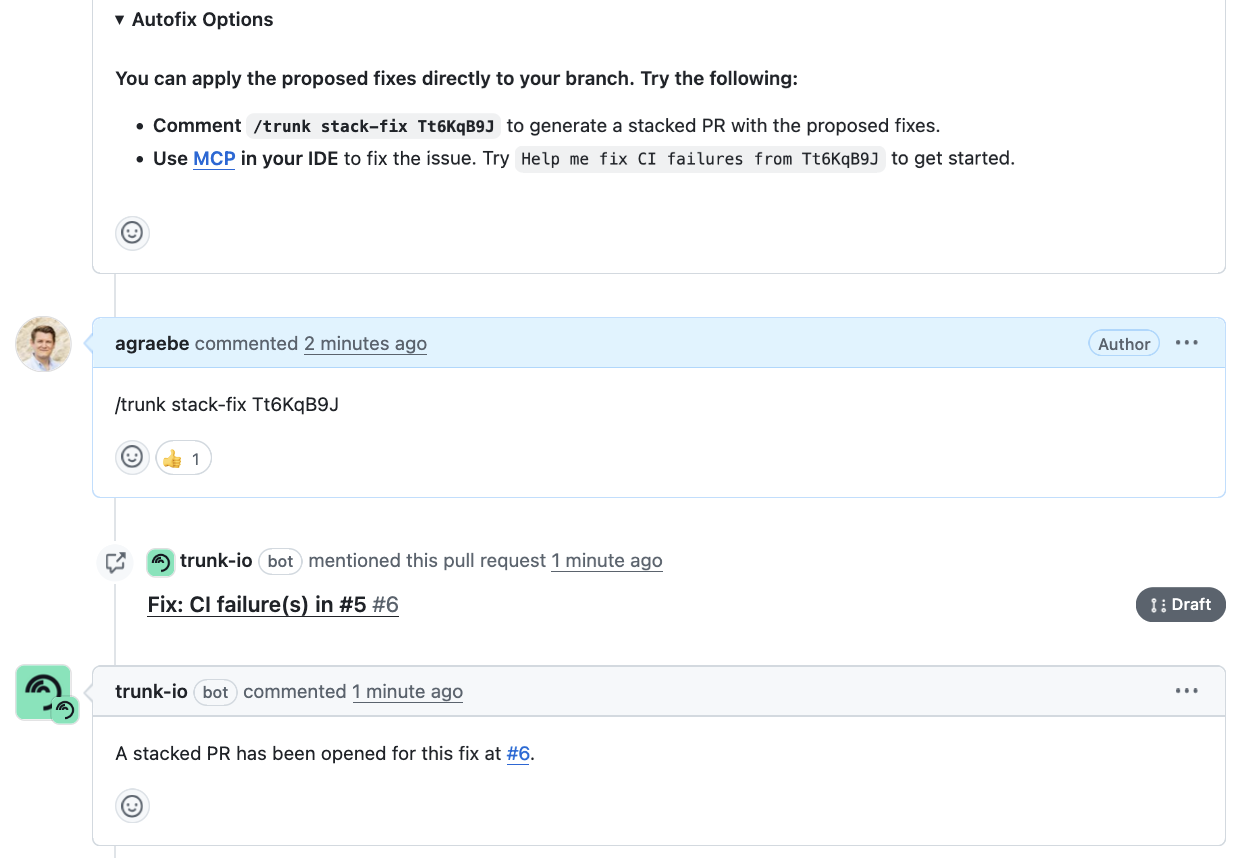
Task: Open the MCP link
Action: (x=214, y=158)
